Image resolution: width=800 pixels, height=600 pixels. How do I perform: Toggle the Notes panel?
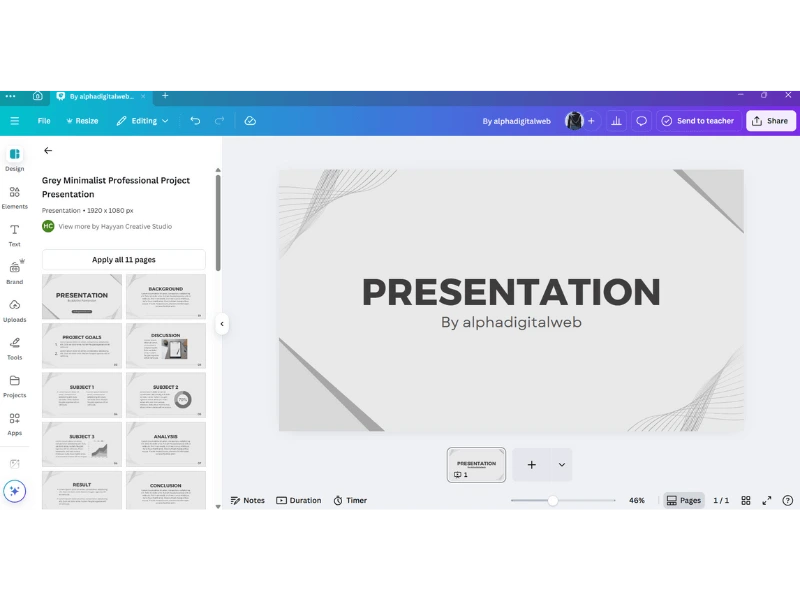[x=247, y=500]
